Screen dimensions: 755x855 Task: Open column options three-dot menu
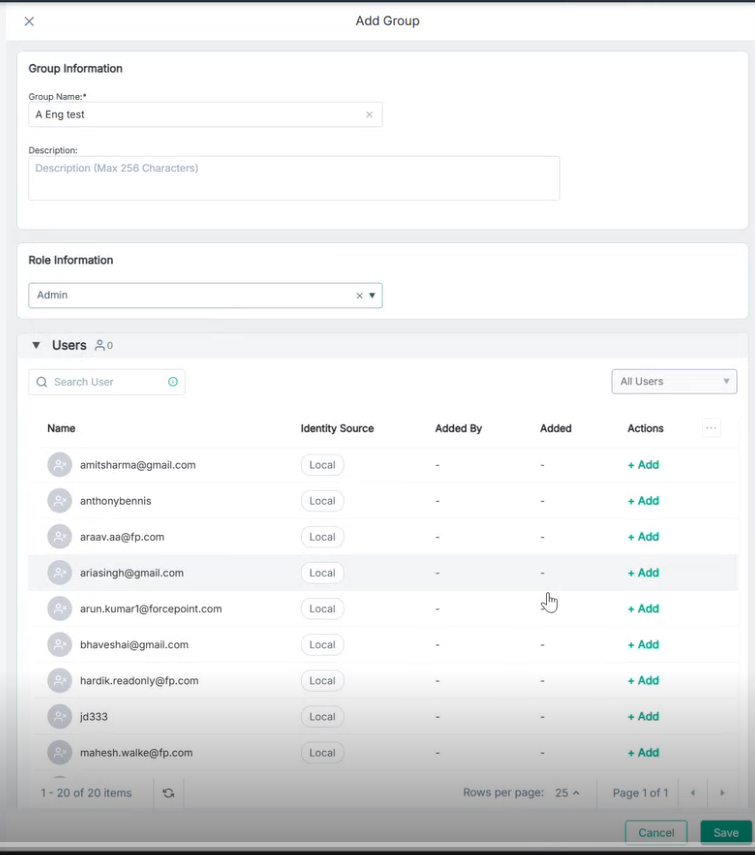pyautogui.click(x=711, y=428)
